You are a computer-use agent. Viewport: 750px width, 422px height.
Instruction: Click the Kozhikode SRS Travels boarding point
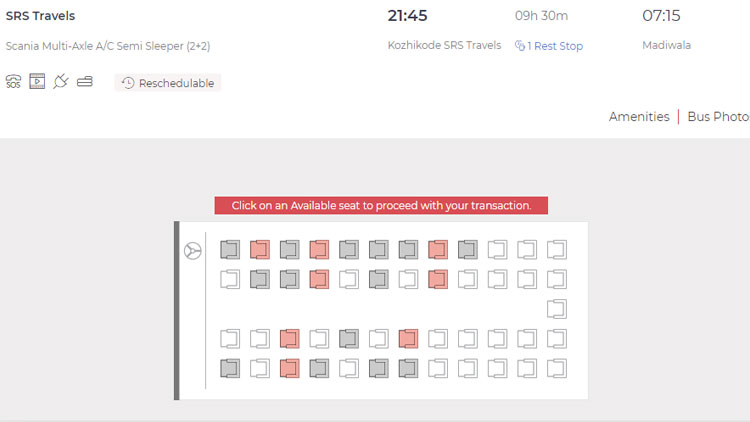[444, 45]
